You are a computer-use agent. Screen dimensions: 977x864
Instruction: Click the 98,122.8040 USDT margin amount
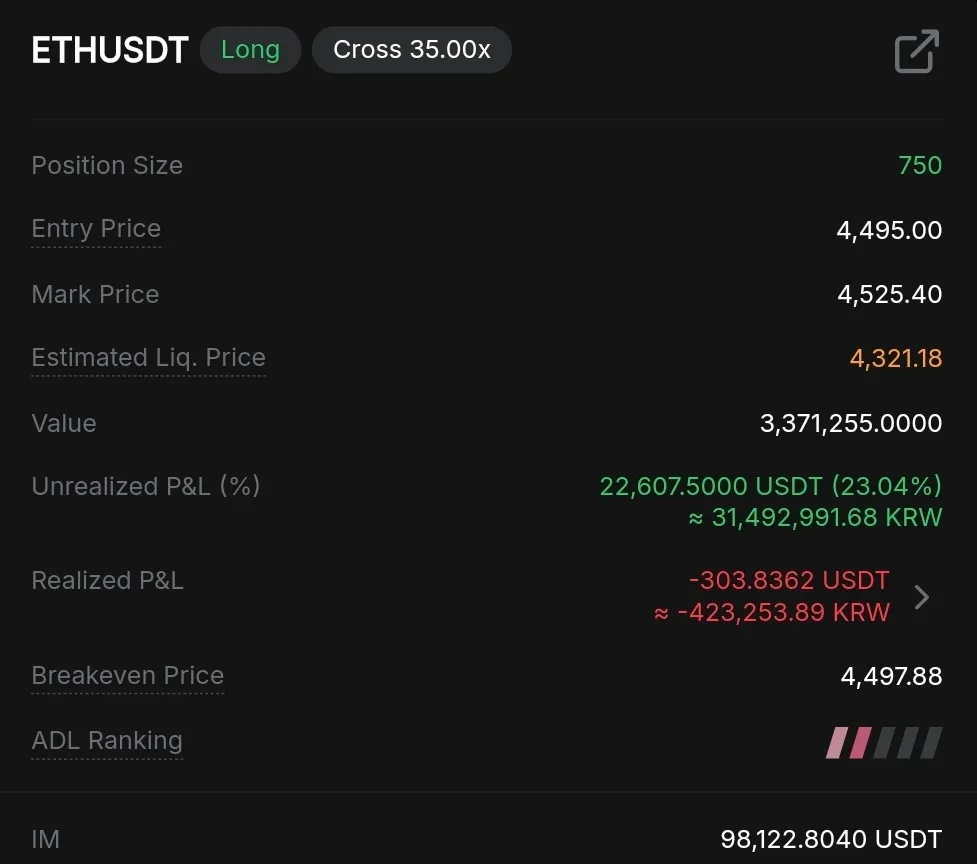click(831, 839)
